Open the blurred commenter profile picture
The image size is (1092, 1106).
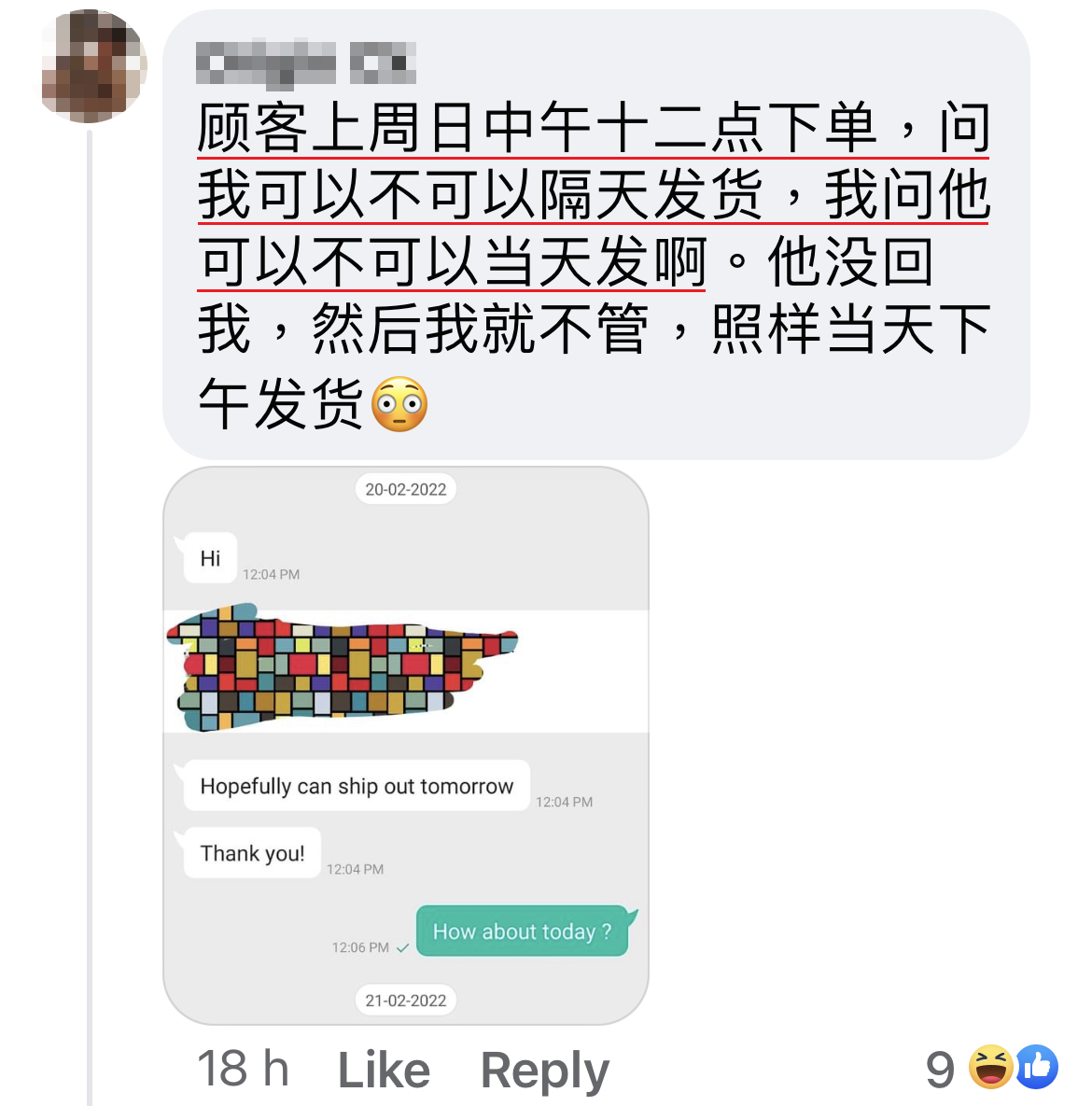[x=92, y=65]
